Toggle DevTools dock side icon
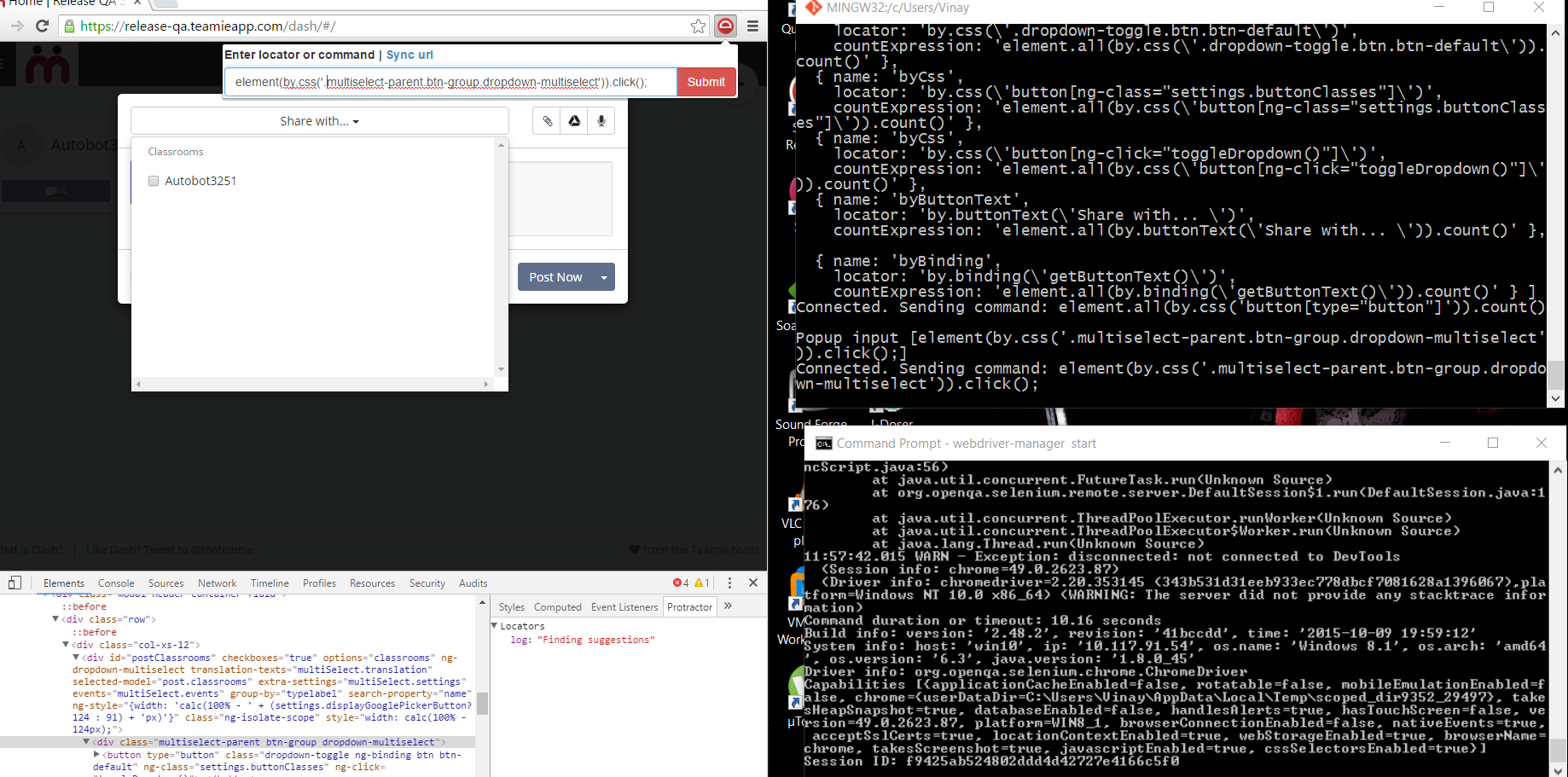Screen dimensions: 1568x777 coord(15,583)
